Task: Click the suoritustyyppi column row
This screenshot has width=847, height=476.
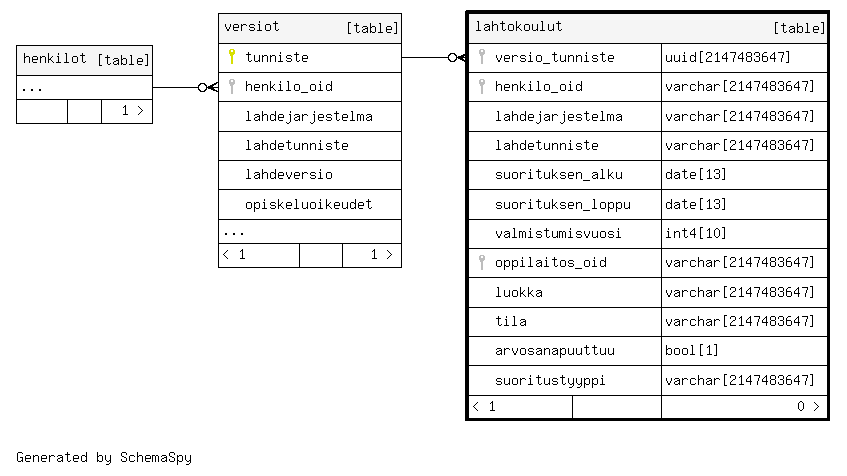Action: point(559,380)
